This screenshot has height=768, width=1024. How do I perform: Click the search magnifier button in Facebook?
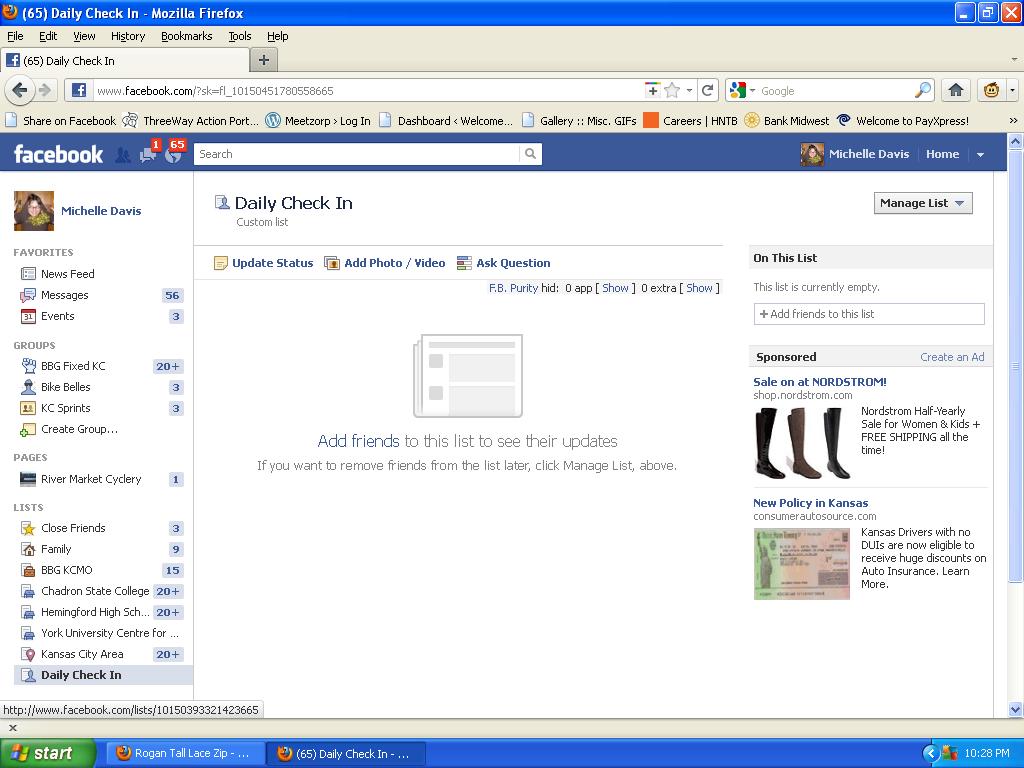pos(530,154)
